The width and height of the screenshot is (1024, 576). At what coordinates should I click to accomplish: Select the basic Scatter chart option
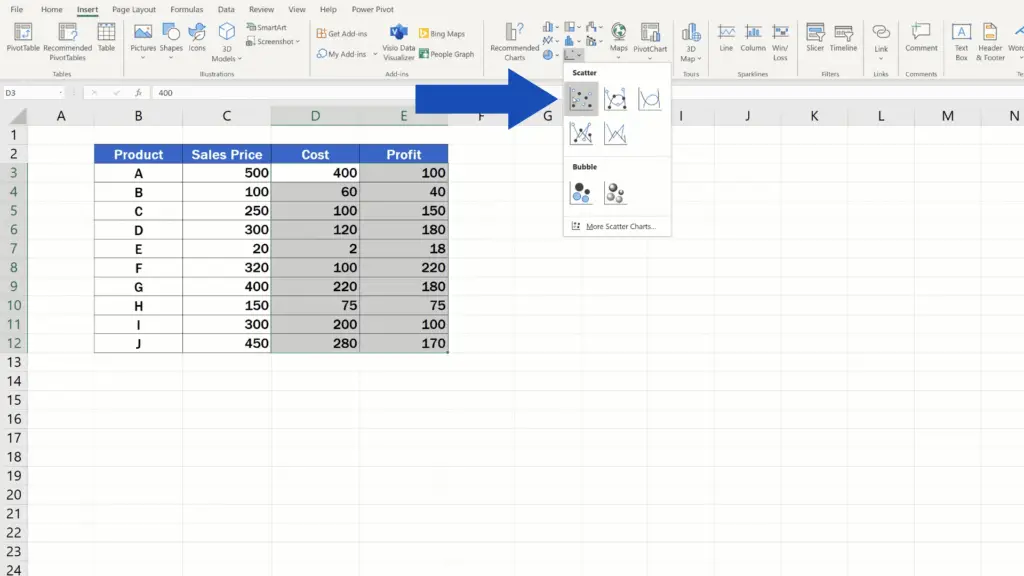[582, 98]
